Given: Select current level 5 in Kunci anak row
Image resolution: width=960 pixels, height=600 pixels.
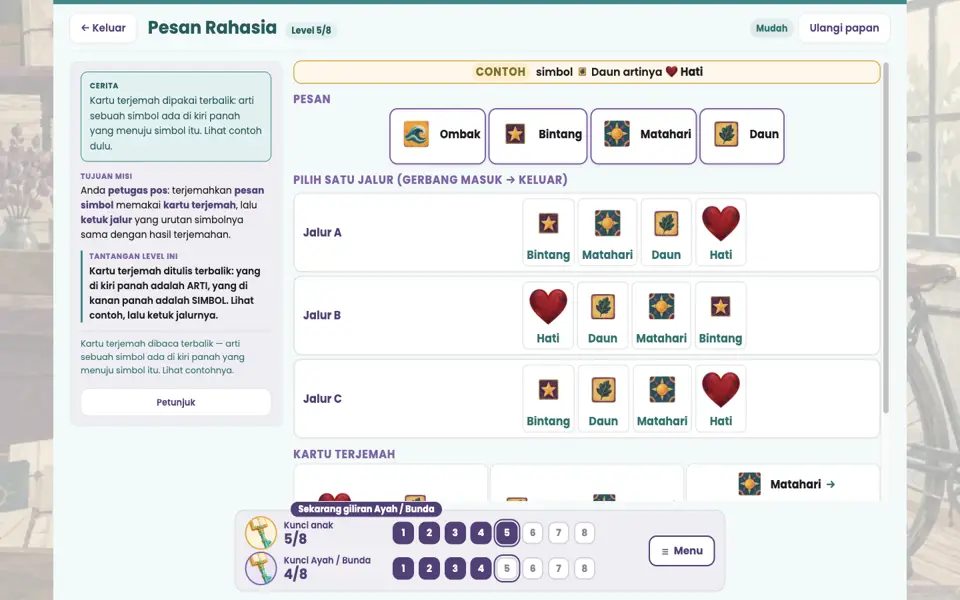Looking at the screenshot, I should [x=506, y=533].
